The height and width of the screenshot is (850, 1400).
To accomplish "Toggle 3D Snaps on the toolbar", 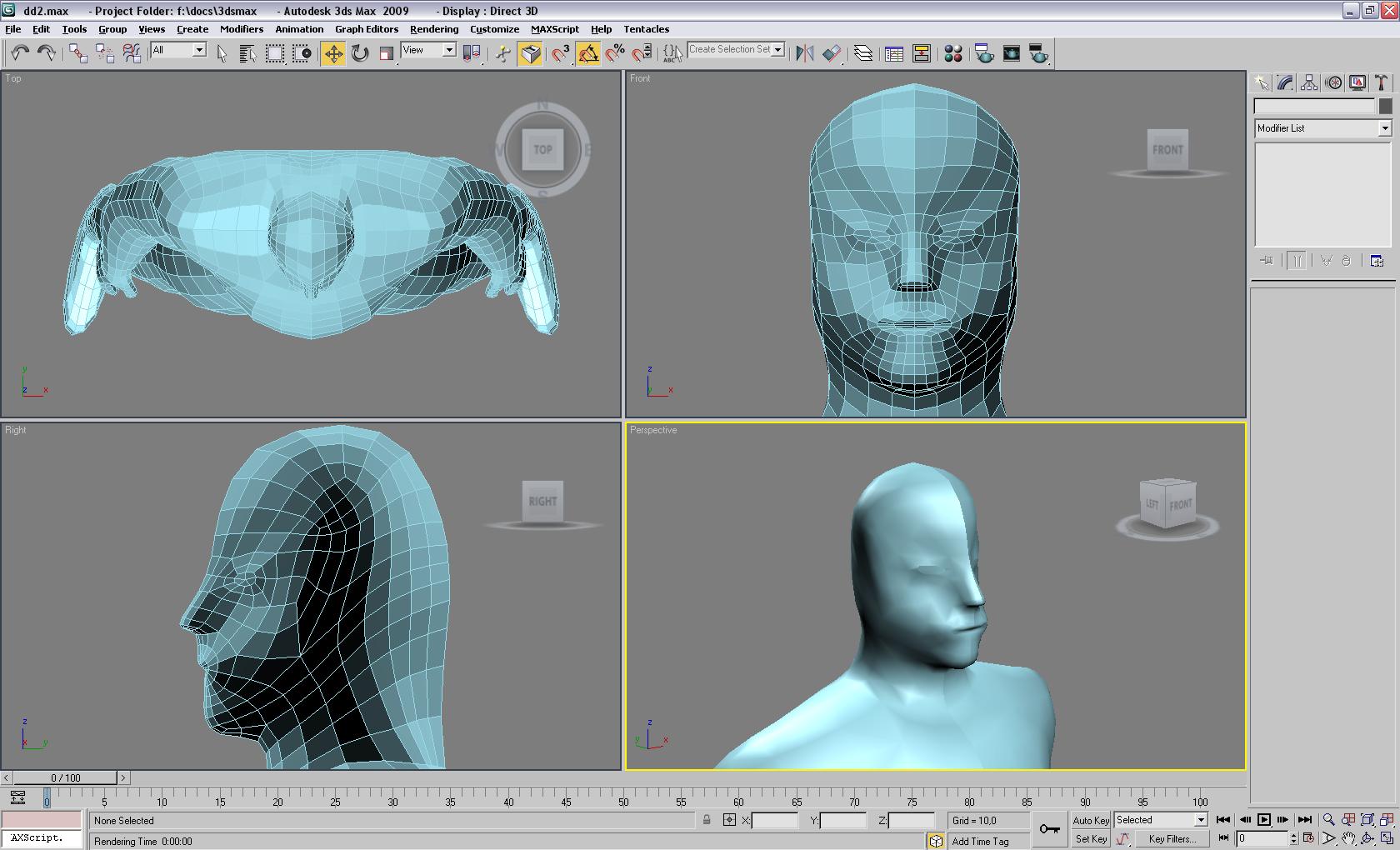I will (562, 53).
